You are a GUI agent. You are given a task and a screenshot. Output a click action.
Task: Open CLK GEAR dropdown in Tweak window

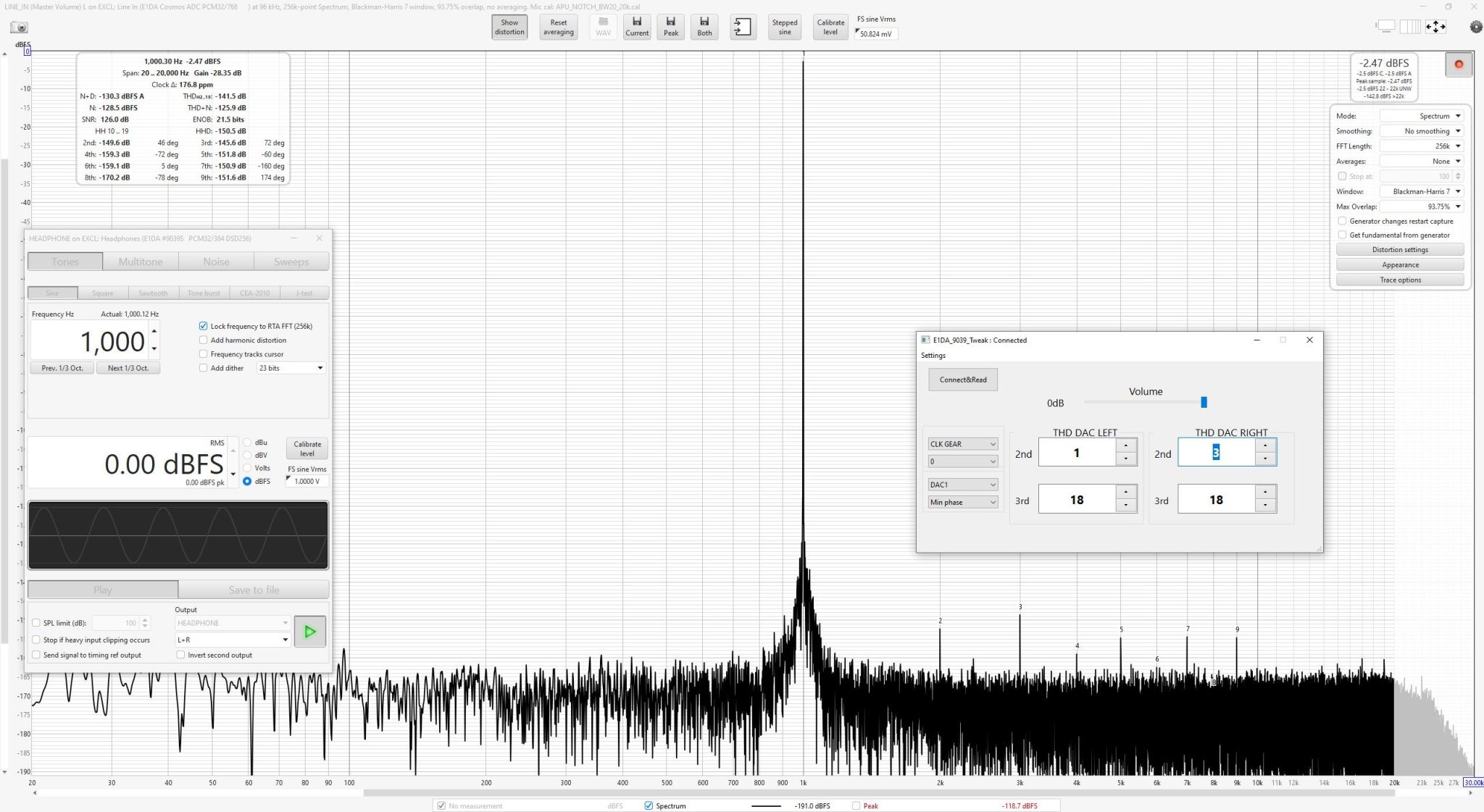point(963,444)
